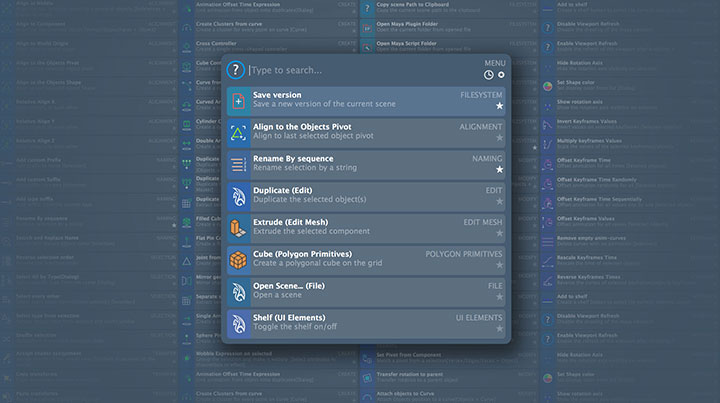Star the Cube (Polygon Primitives) command

499,265
